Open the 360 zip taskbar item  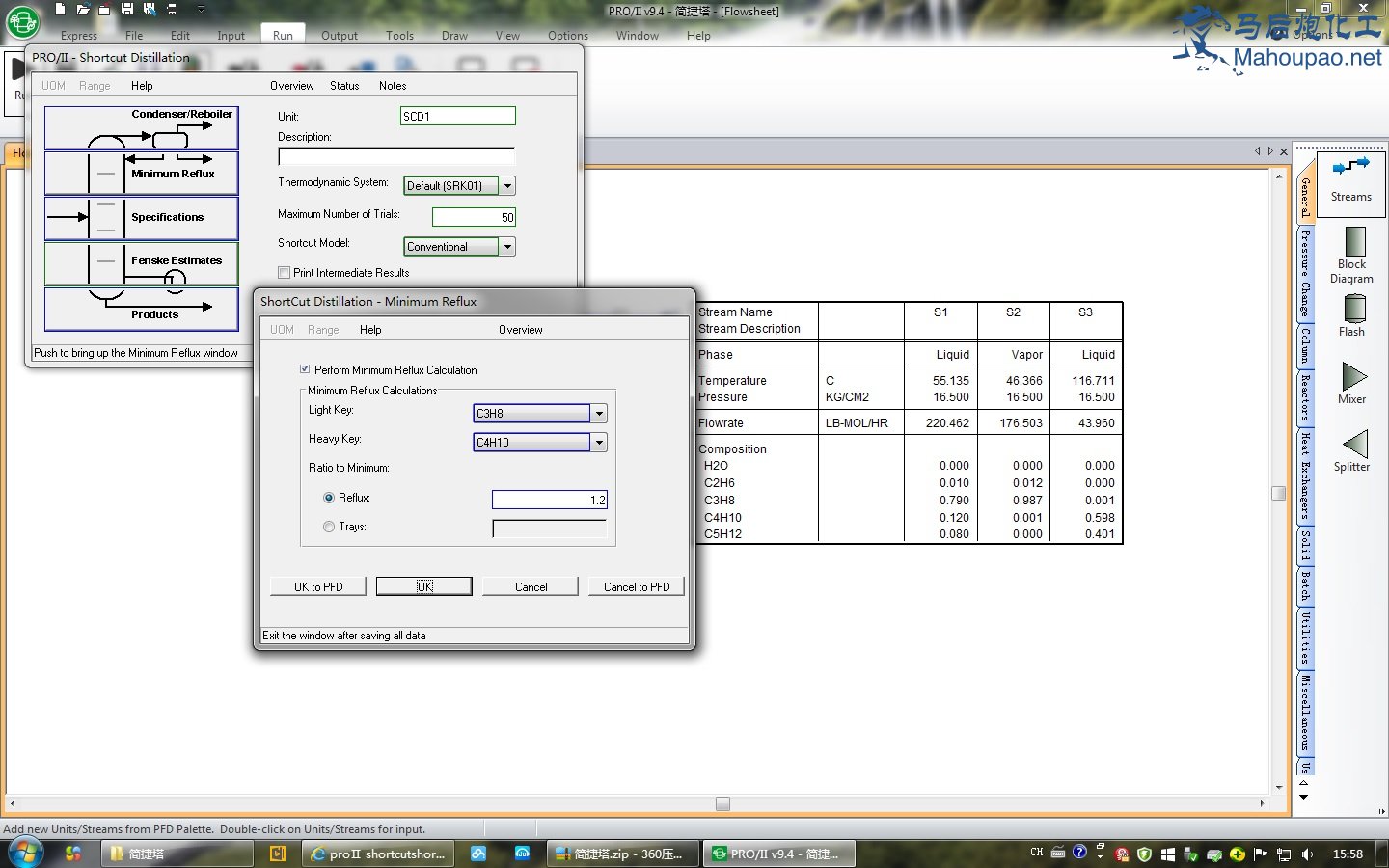(x=621, y=854)
